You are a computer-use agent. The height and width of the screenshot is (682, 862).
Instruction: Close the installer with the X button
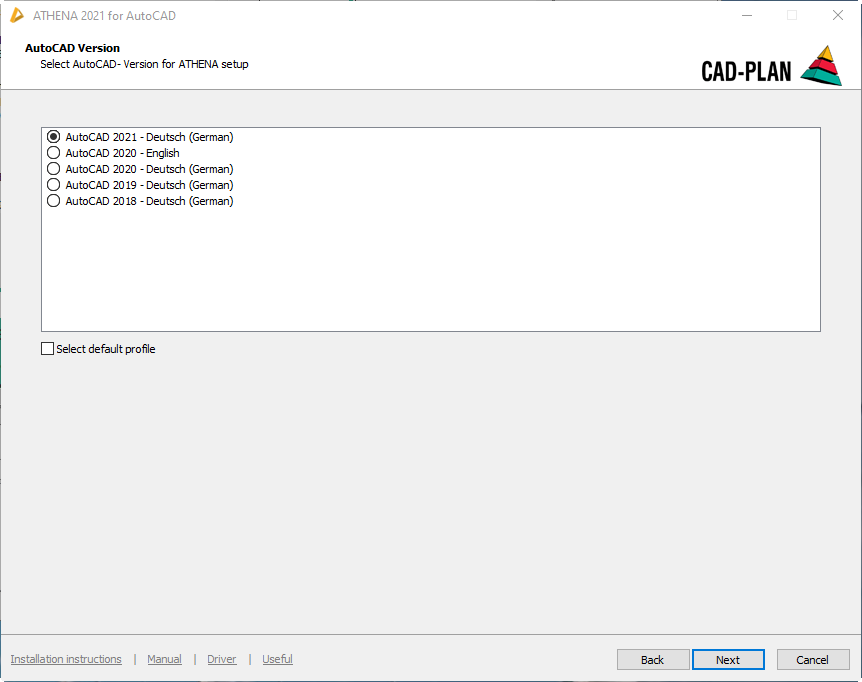[x=837, y=15]
